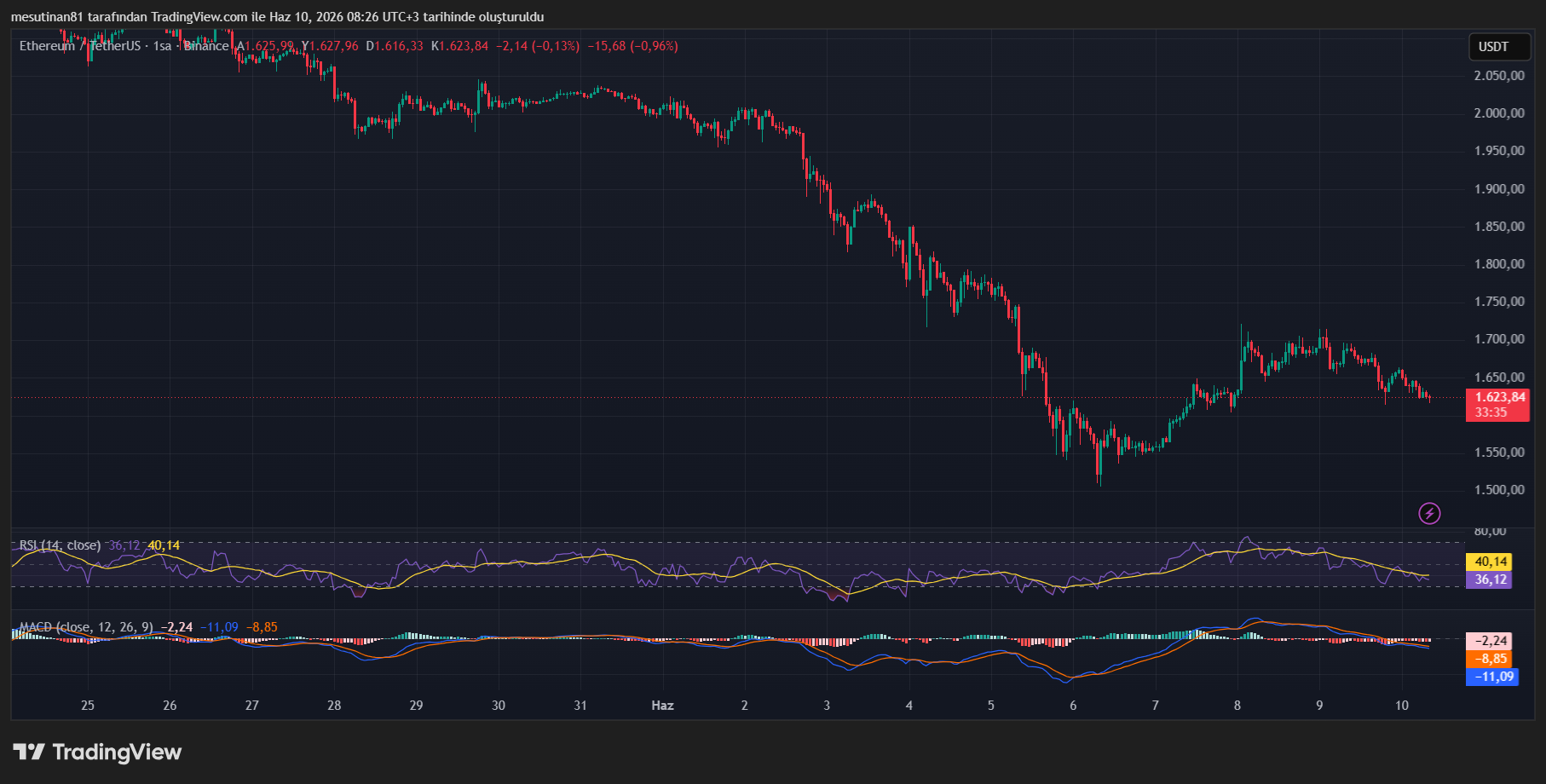Screen dimensions: 1546x784
Task: Click the date 31 on time axis
Action: pyautogui.click(x=580, y=706)
